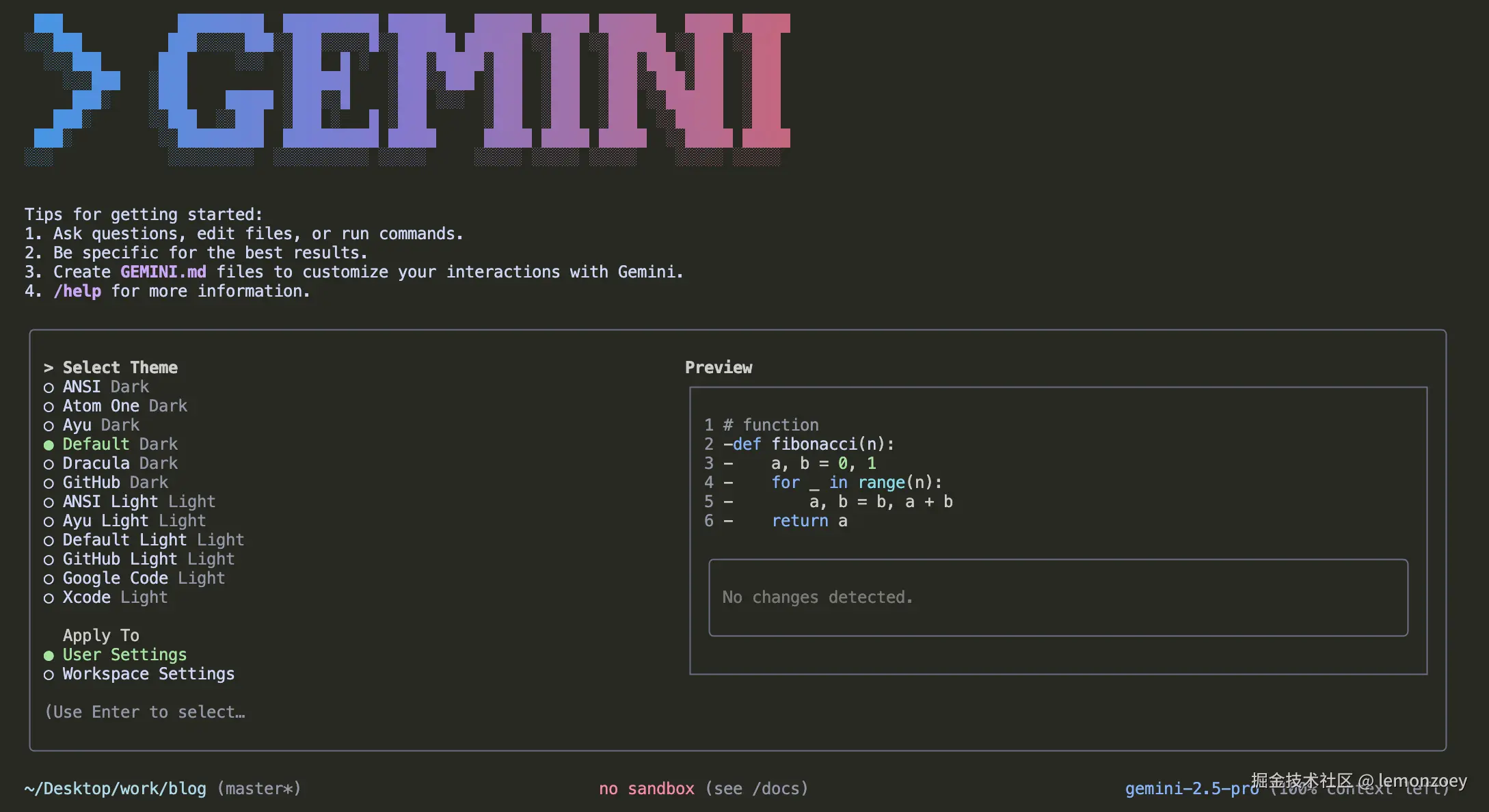The image size is (1489, 812).
Task: Apply the theme to User Settings
Action: coord(124,655)
